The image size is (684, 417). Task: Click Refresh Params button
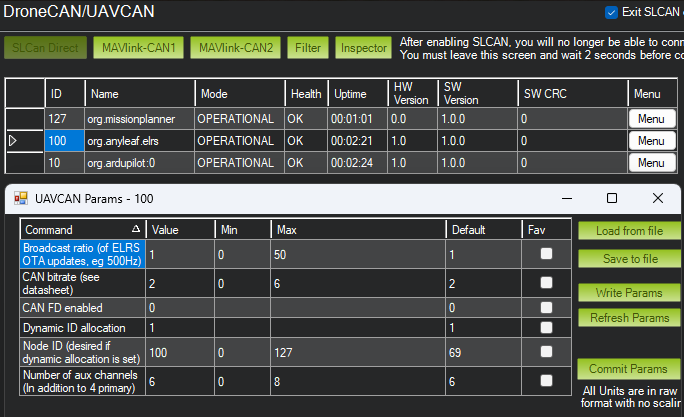click(629, 318)
